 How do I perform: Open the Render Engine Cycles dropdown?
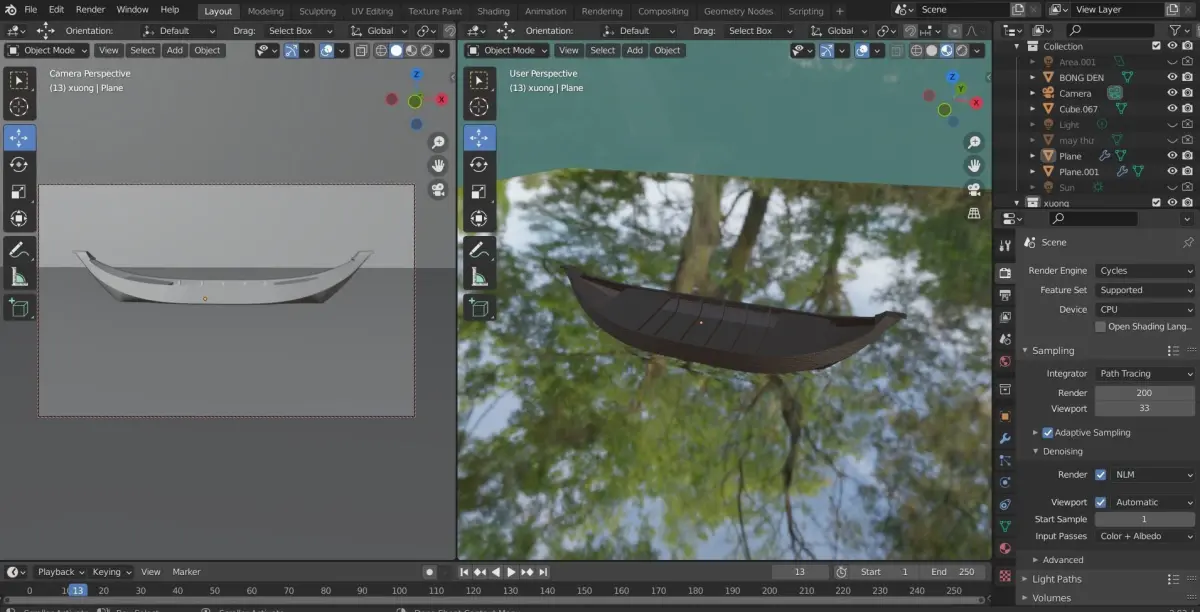tap(1145, 270)
